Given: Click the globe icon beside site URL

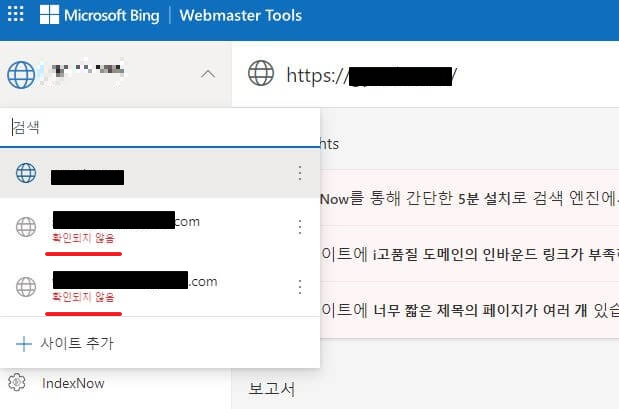Looking at the screenshot, I should click(261, 73).
